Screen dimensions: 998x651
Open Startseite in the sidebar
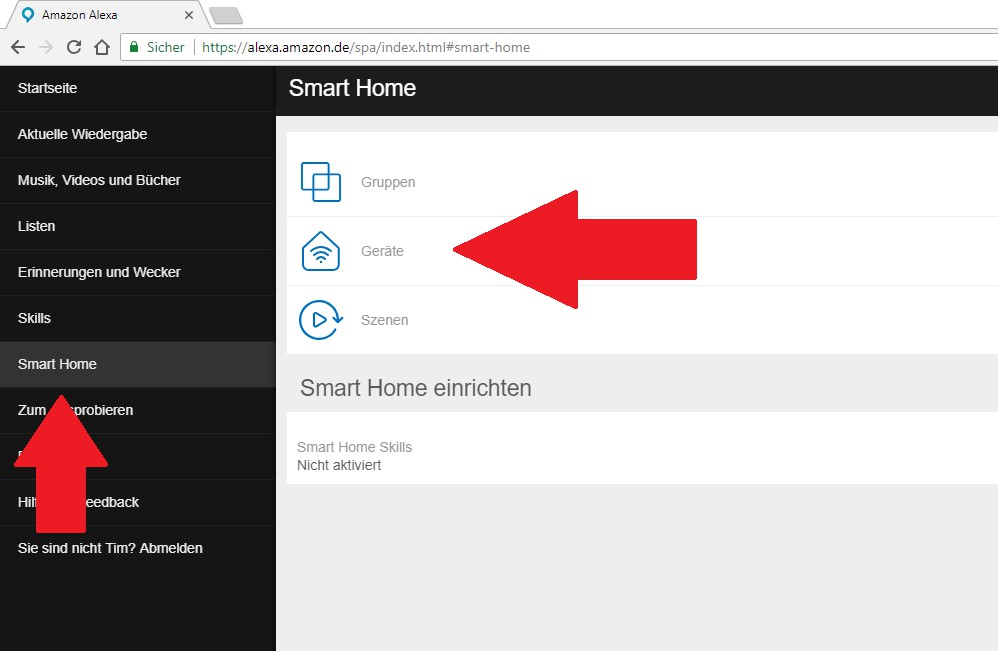[48, 88]
